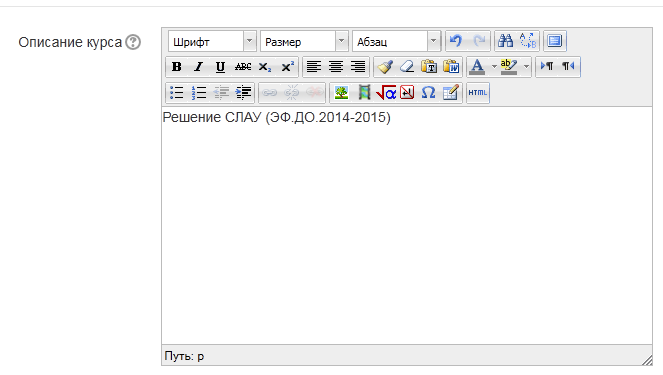Insert an image with tree icon
The width and height of the screenshot is (663, 375).
341,93
